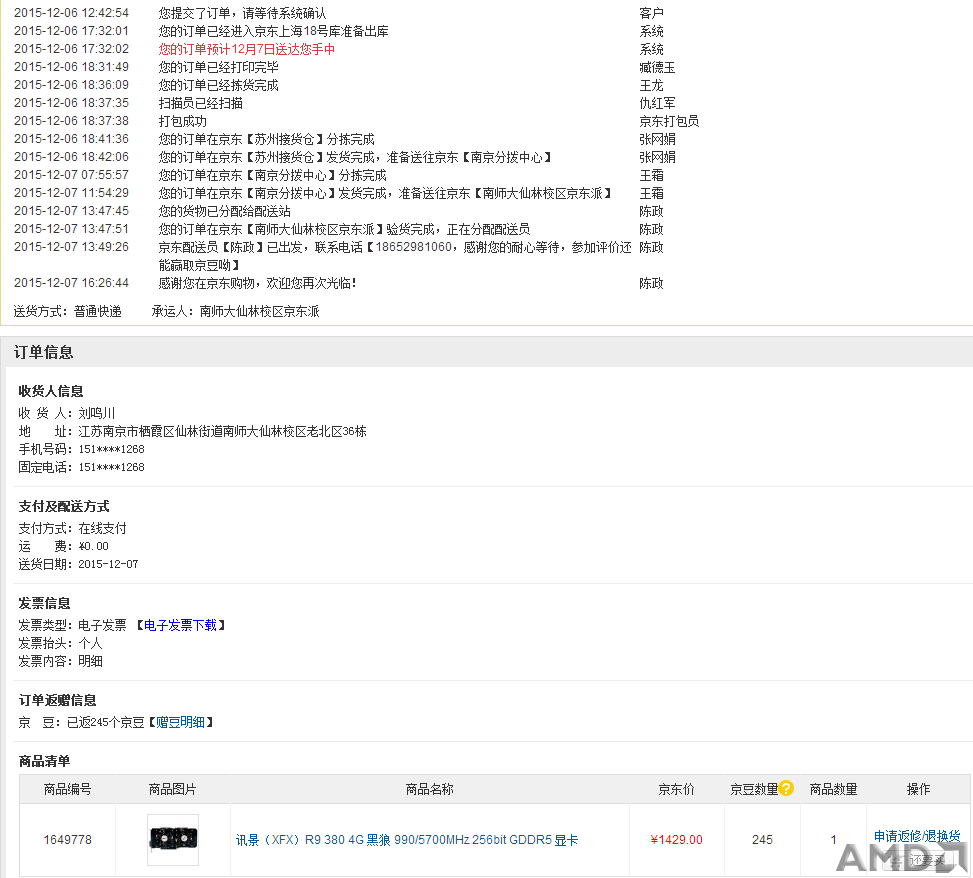Click the 京豆数量 question mark icon

pos(786,788)
